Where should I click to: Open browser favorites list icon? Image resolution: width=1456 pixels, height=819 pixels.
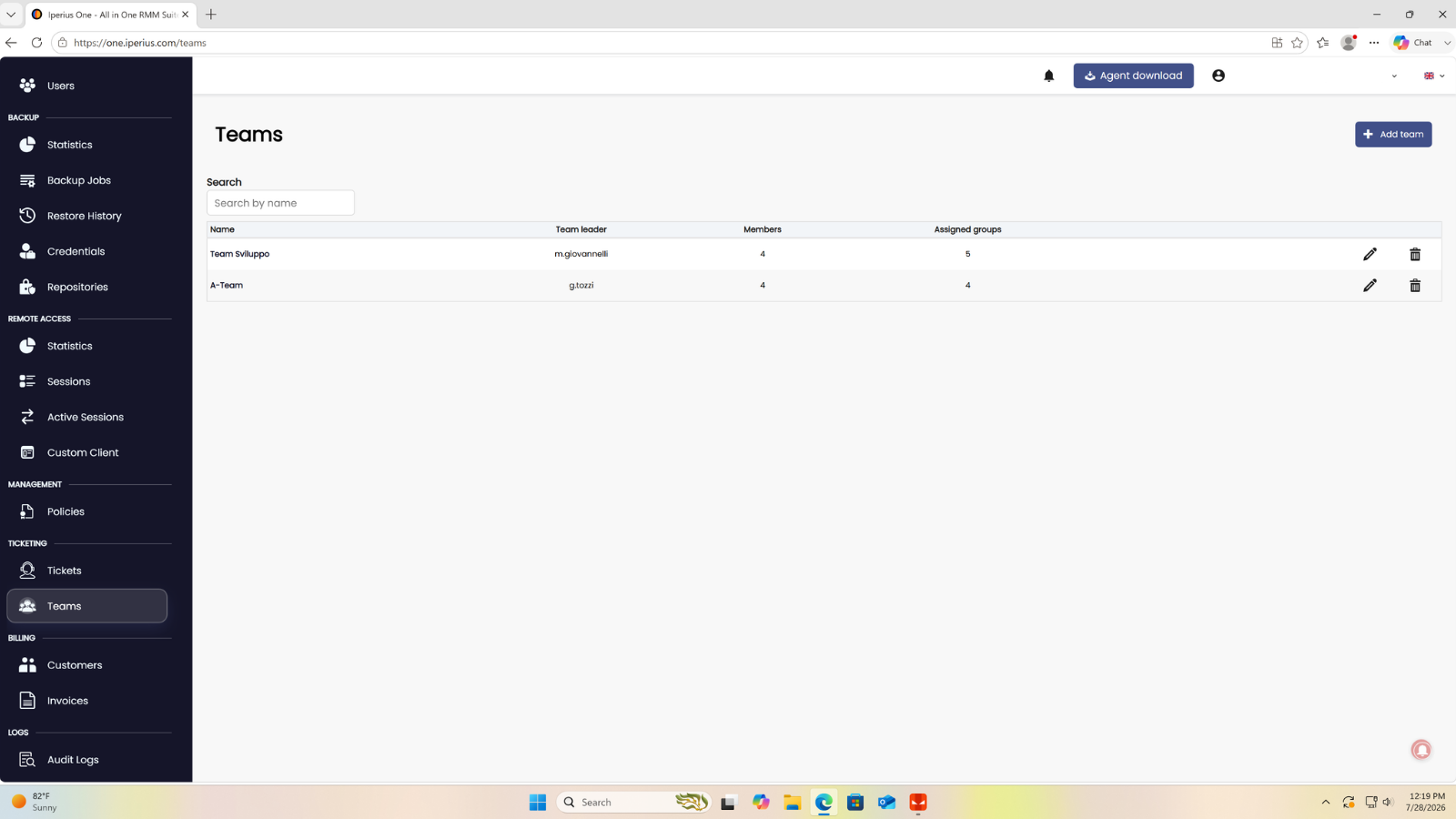[1323, 43]
